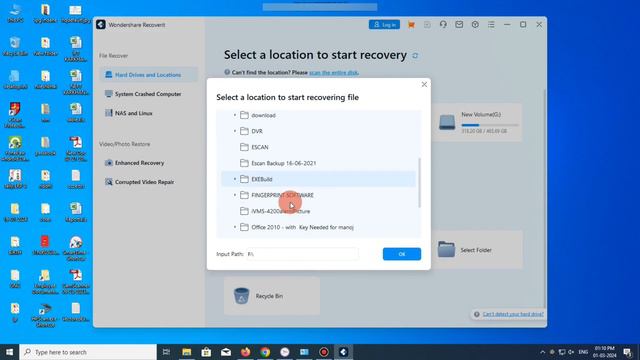Open NAS and Linux in sidebar
The width and height of the screenshot is (640, 360).
click(x=149, y=113)
